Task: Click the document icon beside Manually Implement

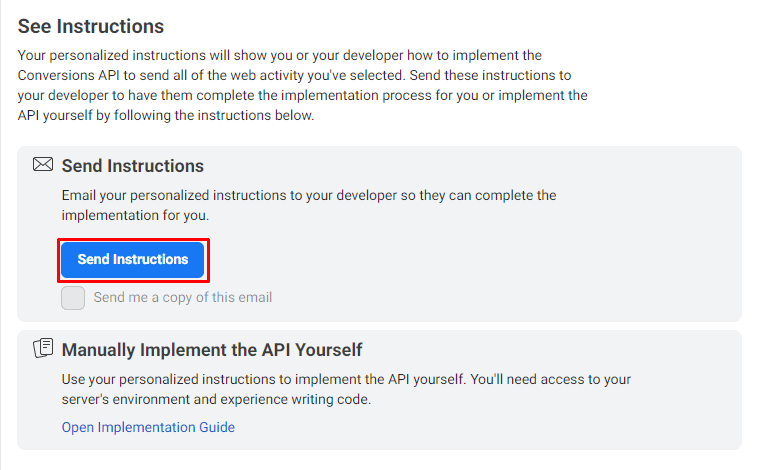Action: (43, 348)
